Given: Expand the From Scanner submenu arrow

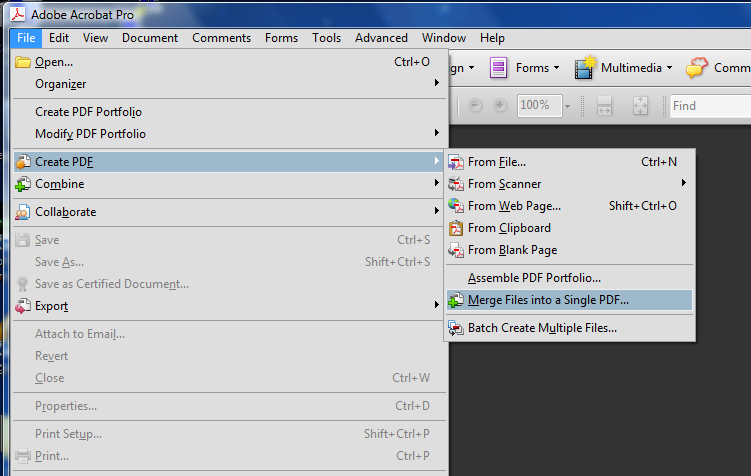Looking at the screenshot, I should (683, 182).
